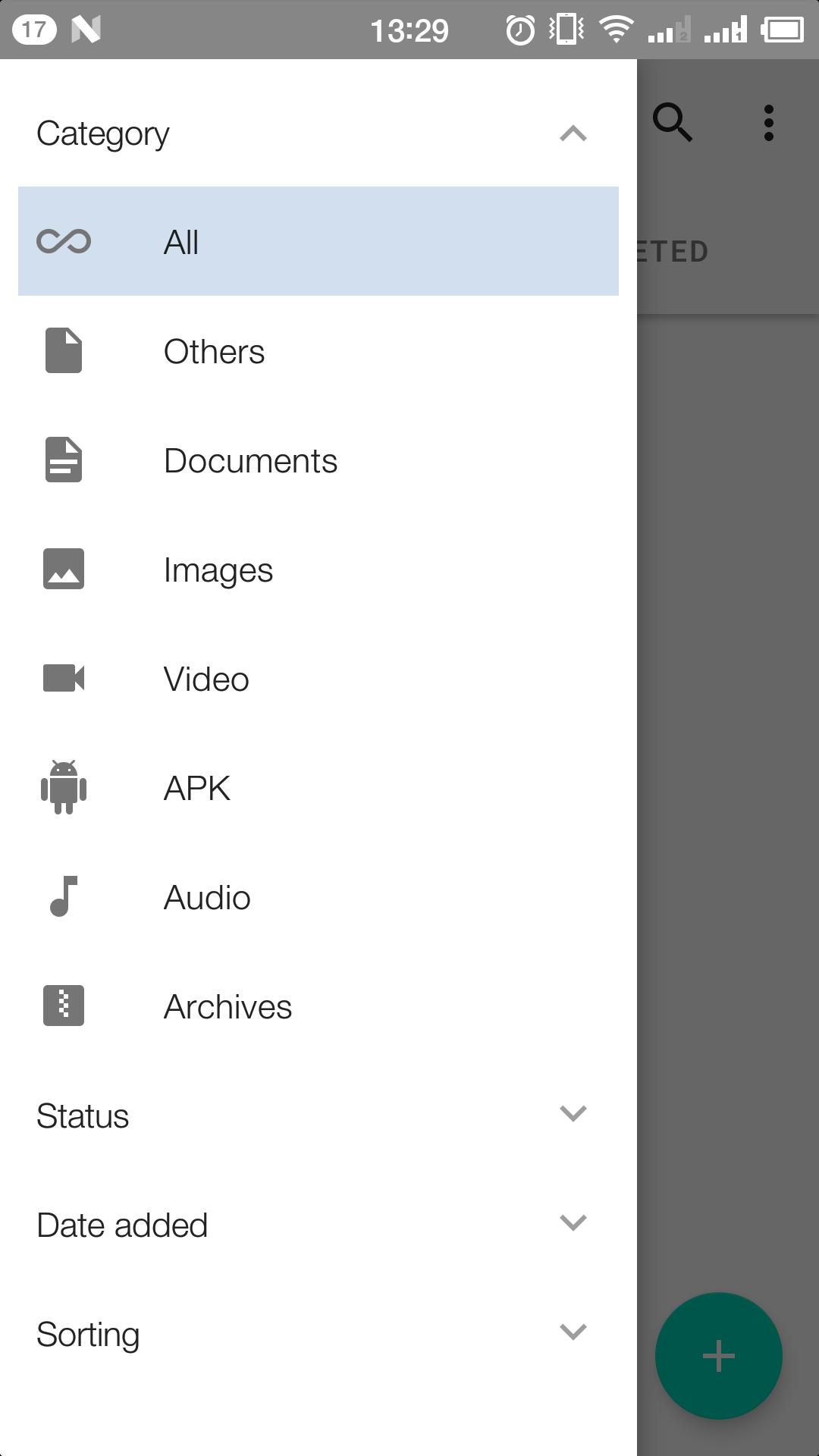Open the three-dot overflow menu
Image resolution: width=819 pixels, height=1456 pixels.
click(x=769, y=123)
